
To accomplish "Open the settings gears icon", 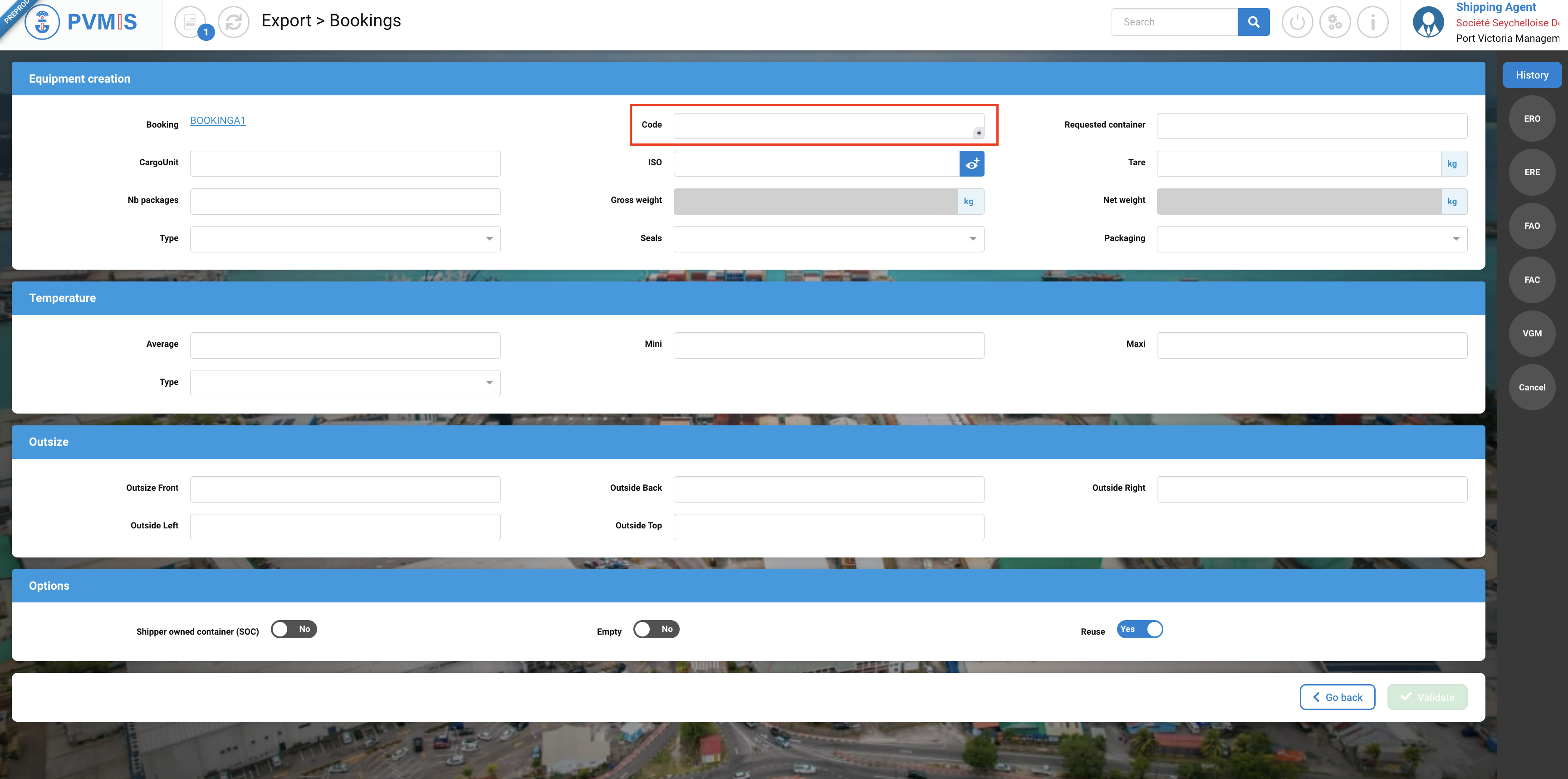I will [x=1335, y=23].
